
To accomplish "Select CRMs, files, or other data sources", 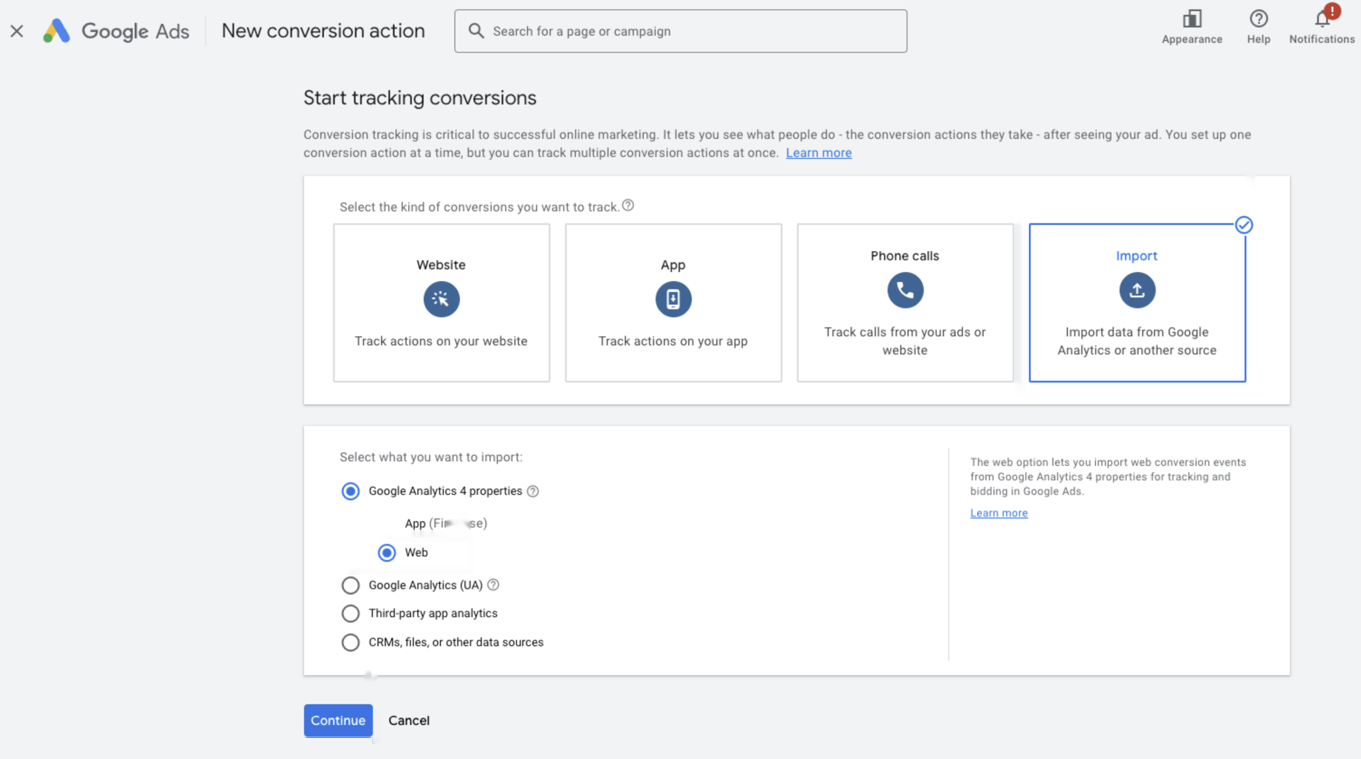I will tap(350, 642).
